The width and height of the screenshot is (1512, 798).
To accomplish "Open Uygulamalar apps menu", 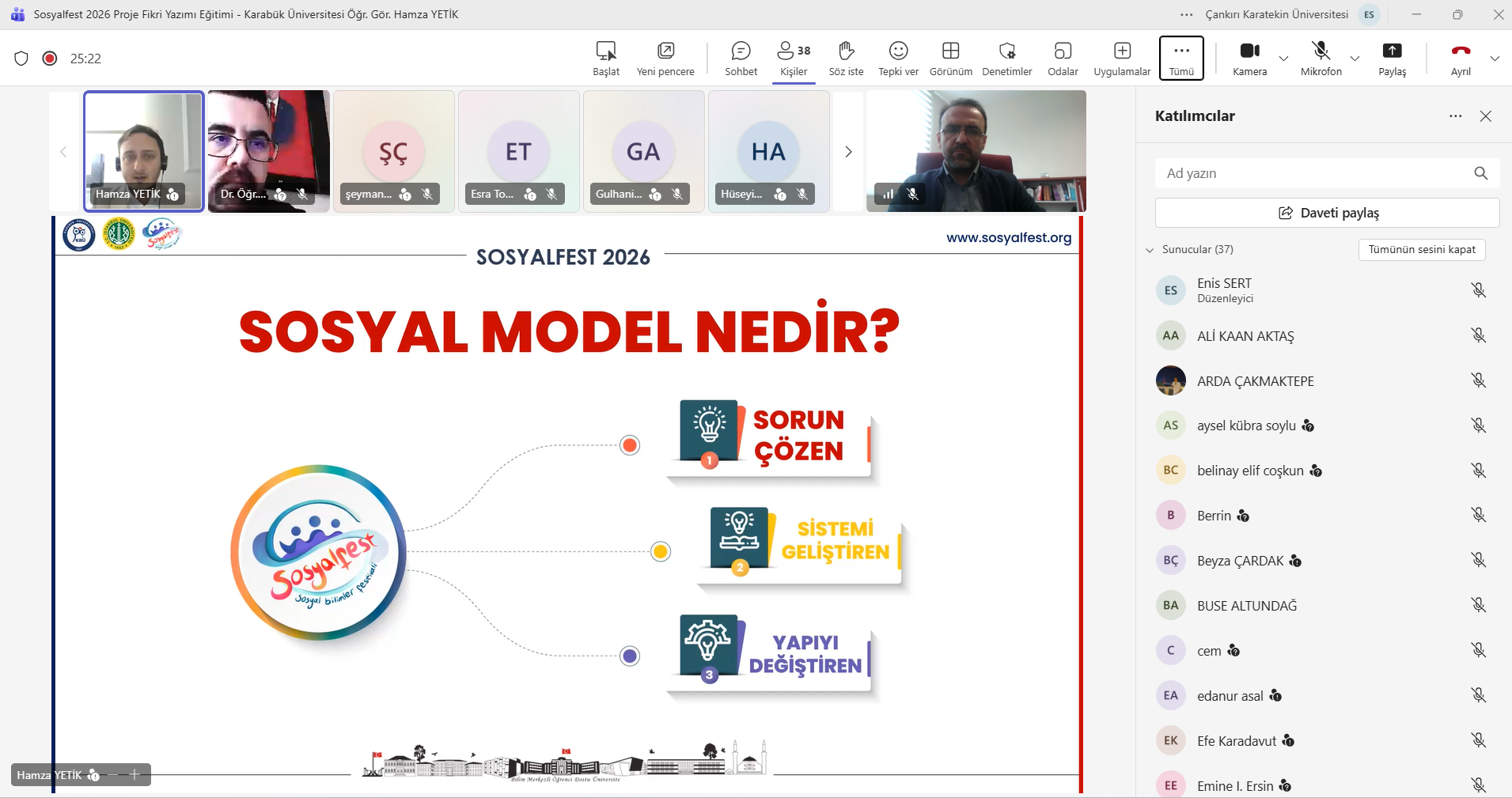I will click(x=1122, y=59).
